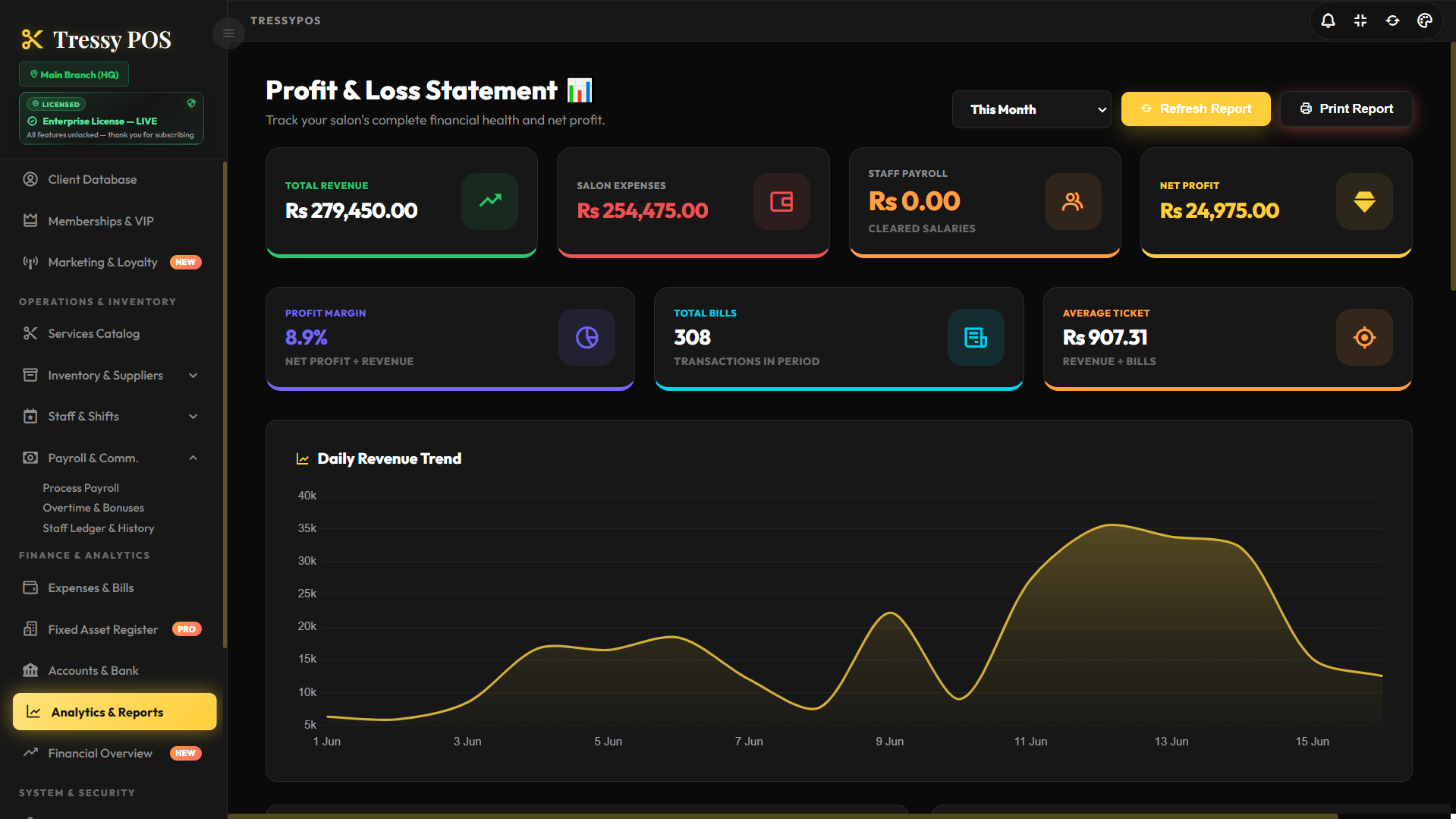Open Accounts & Bank page
Screen dimensions: 1456x819
coord(114,670)
